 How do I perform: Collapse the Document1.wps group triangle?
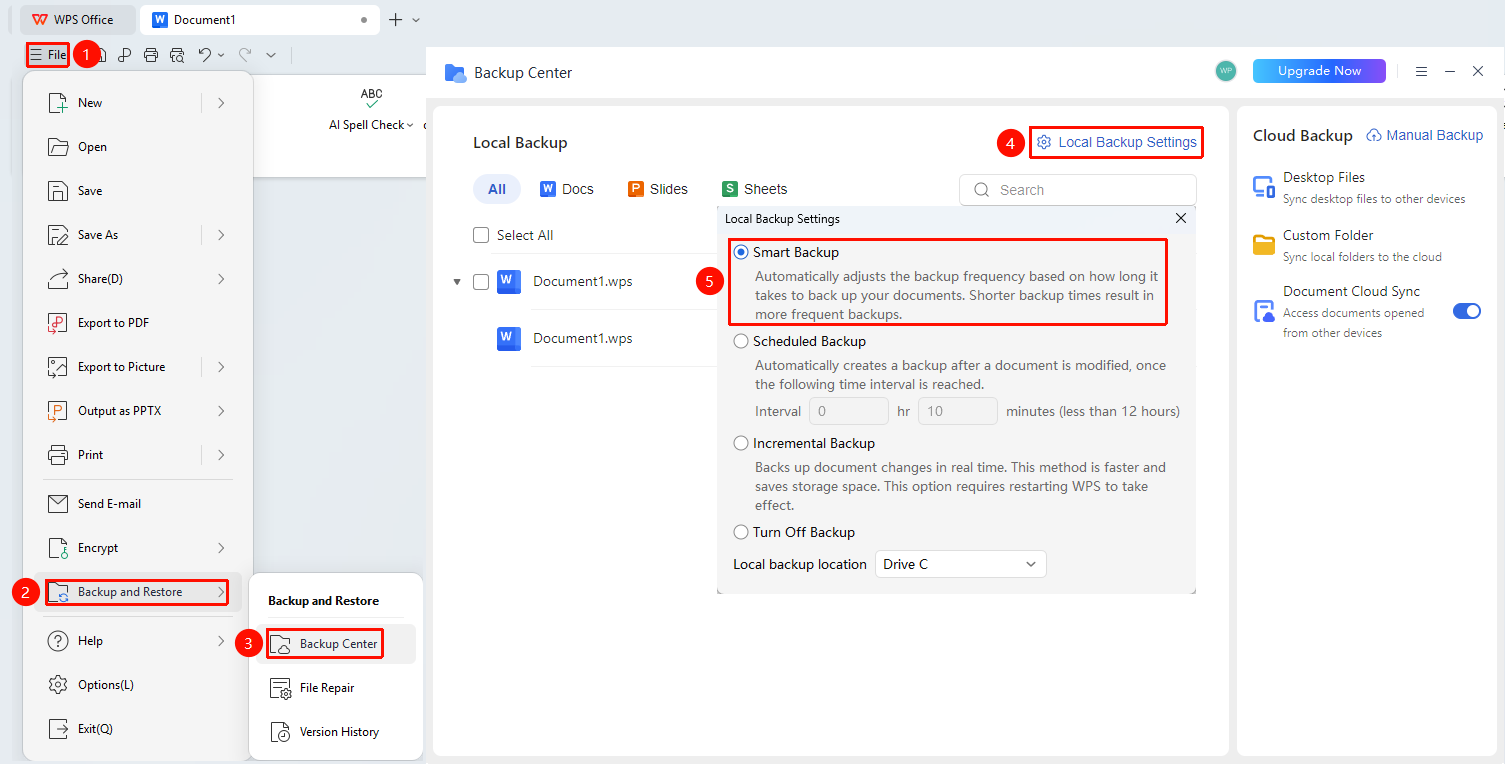[x=457, y=282]
